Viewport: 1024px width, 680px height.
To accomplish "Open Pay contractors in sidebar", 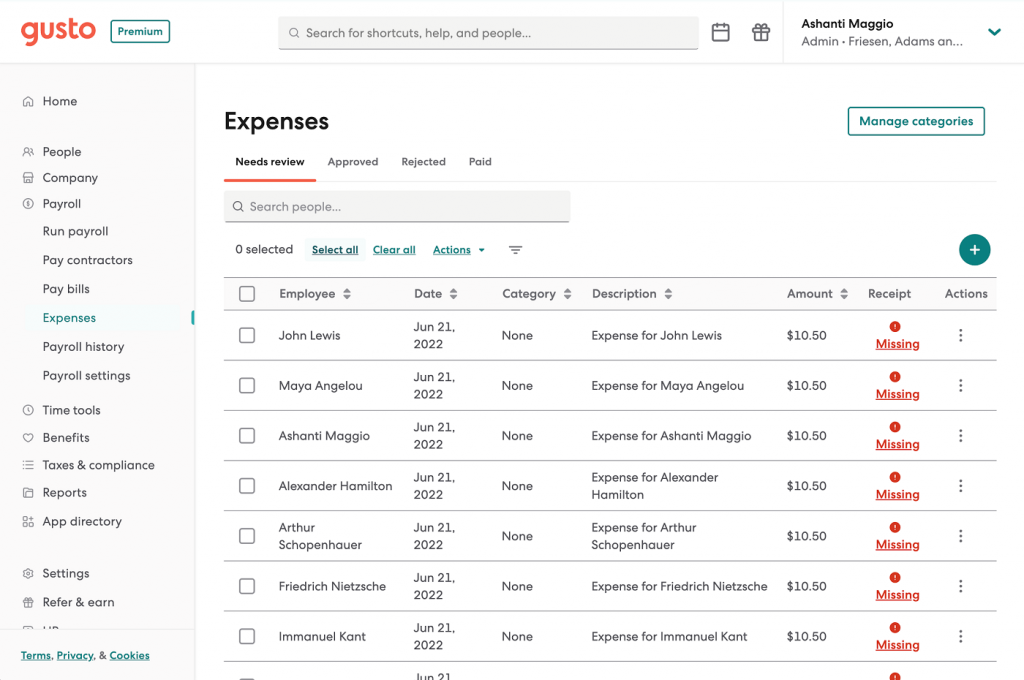I will click(x=88, y=260).
